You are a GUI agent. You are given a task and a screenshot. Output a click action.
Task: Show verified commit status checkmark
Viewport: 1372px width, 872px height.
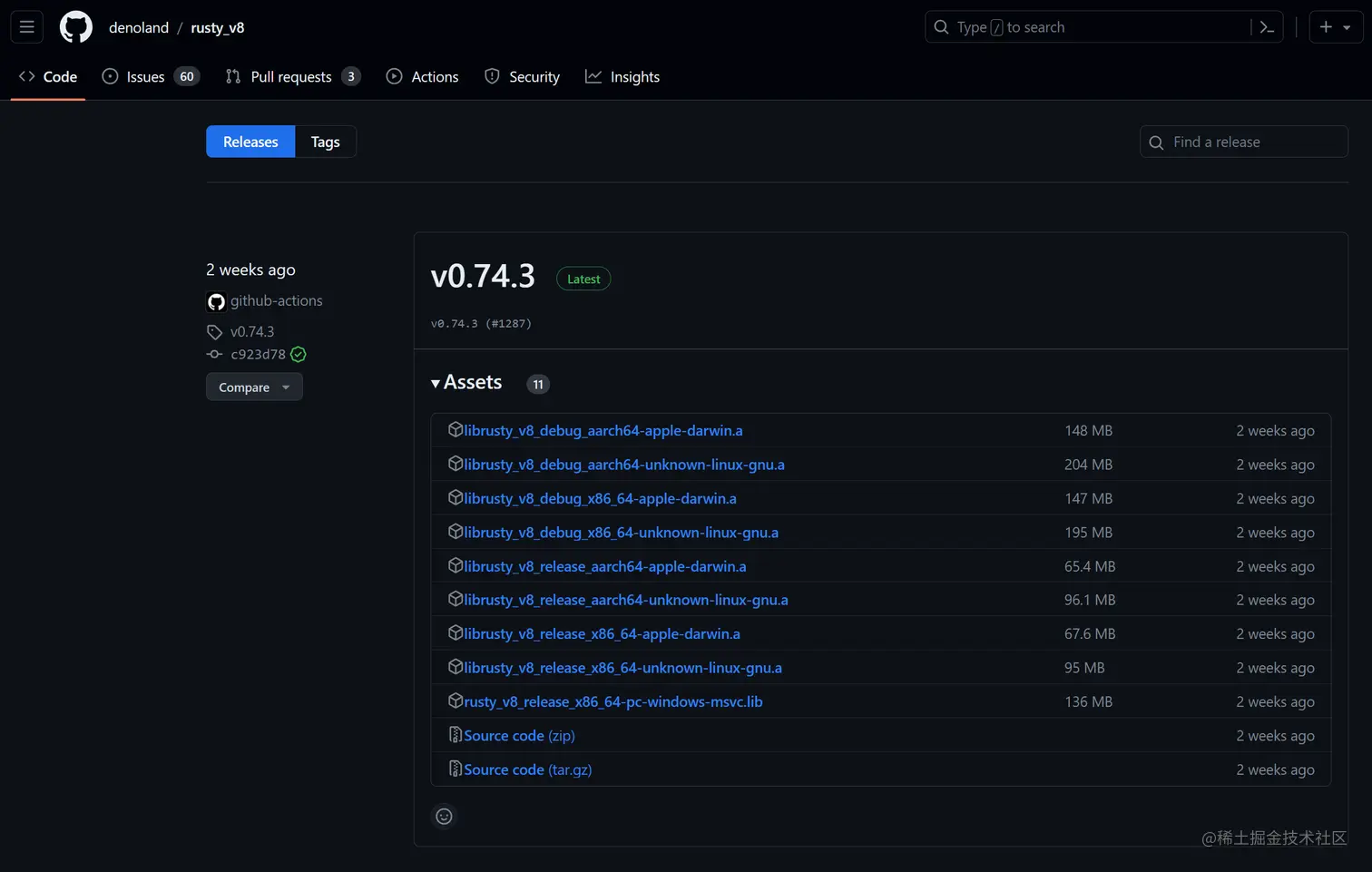[x=299, y=354]
